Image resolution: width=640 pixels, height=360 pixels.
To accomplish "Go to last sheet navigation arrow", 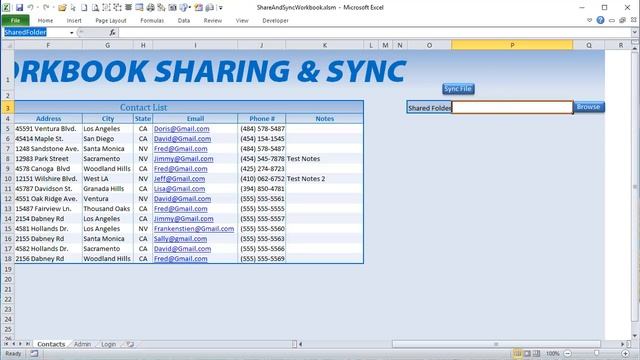I will click(28, 344).
